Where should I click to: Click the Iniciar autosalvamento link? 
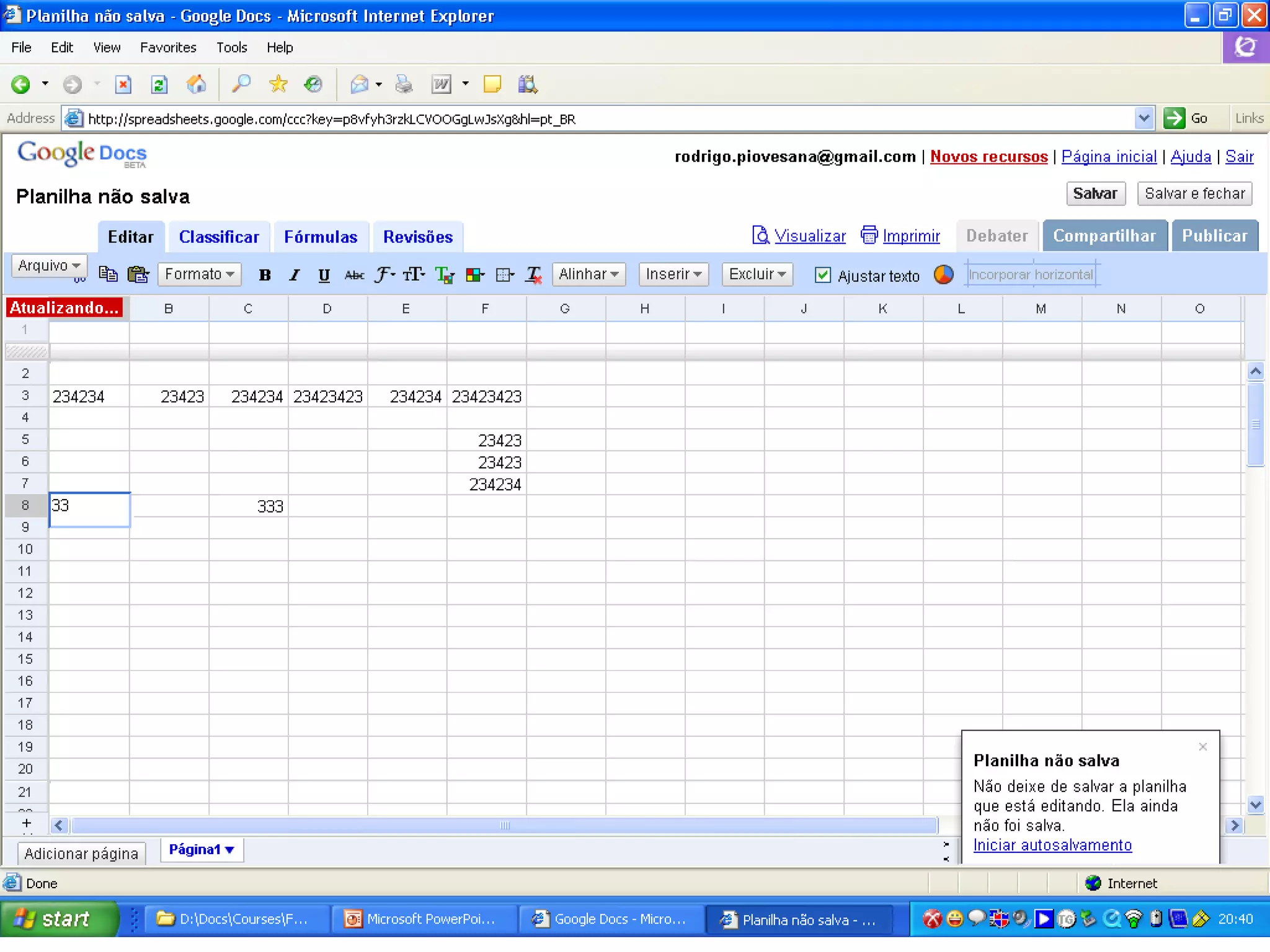[1052, 845]
